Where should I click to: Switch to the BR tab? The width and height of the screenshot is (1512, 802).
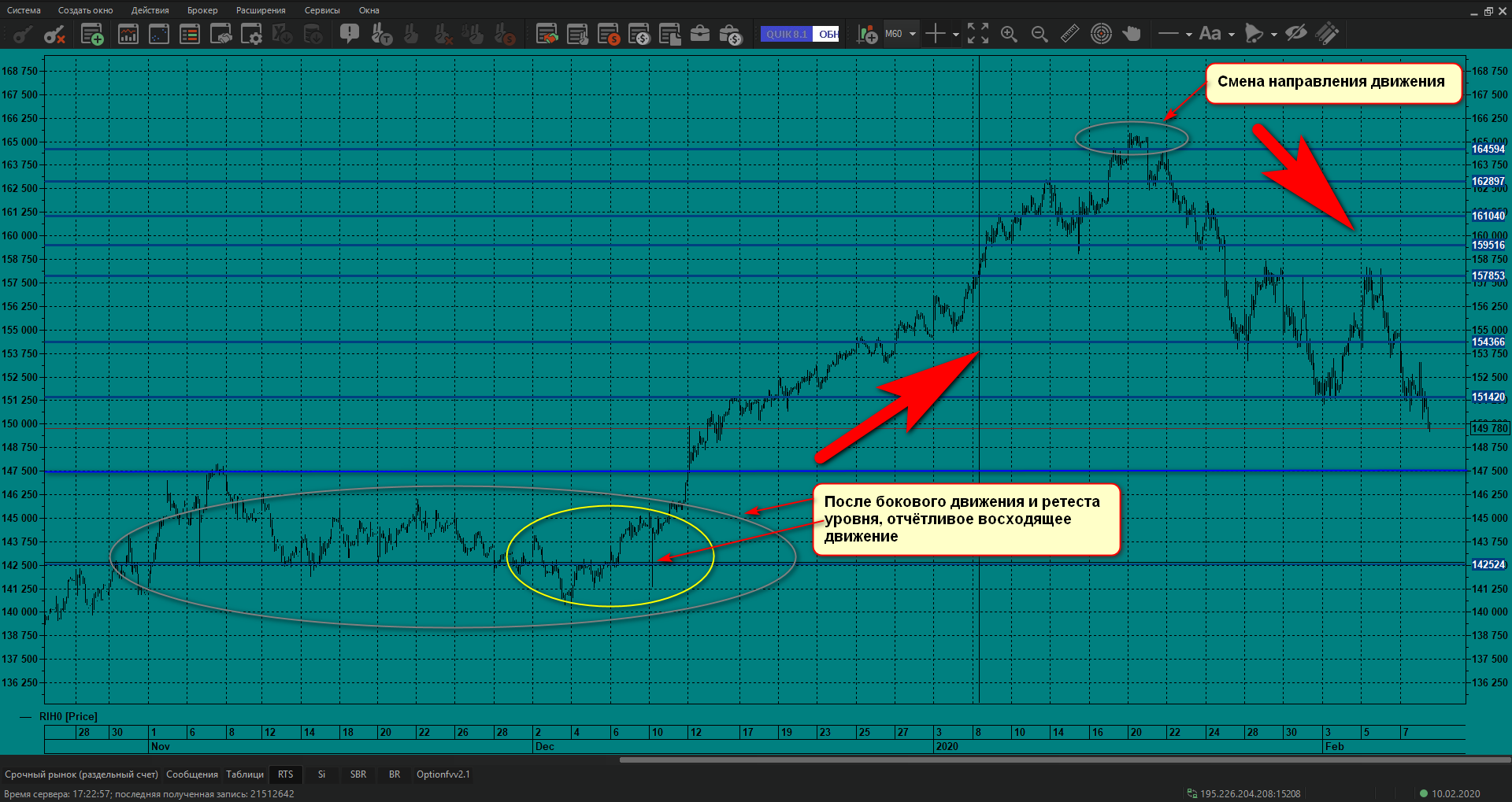click(395, 774)
